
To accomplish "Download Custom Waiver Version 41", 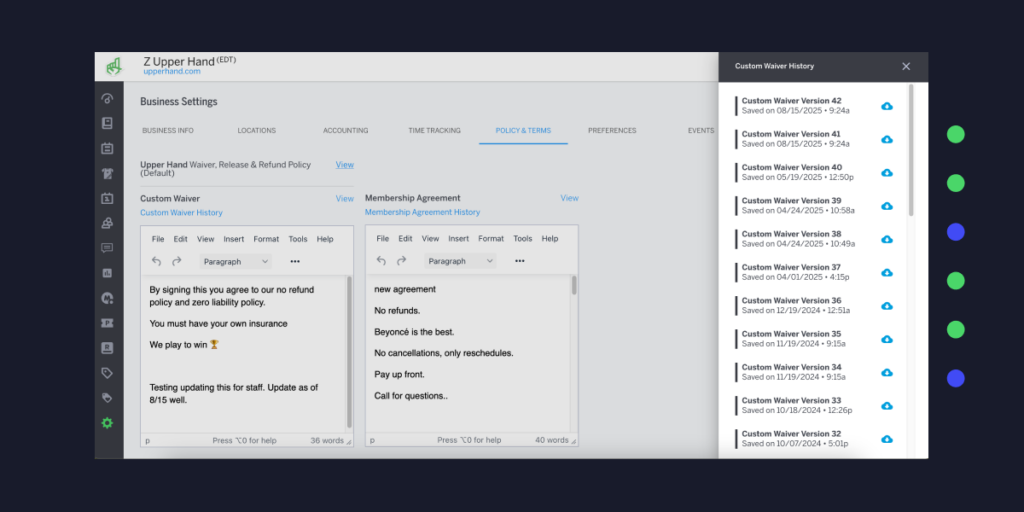I will pyautogui.click(x=887, y=139).
